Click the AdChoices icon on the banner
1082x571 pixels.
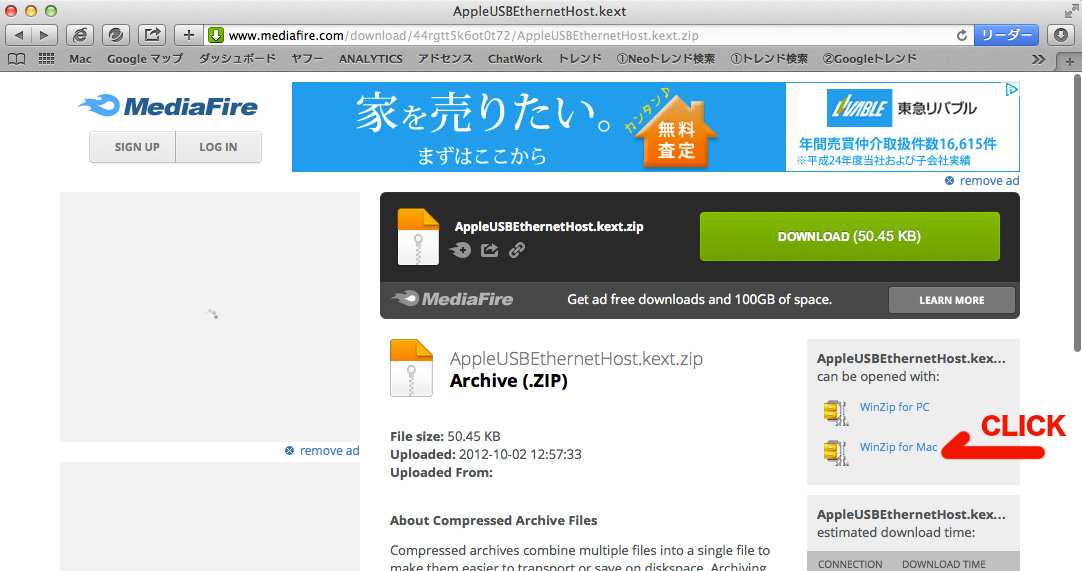[1011, 90]
